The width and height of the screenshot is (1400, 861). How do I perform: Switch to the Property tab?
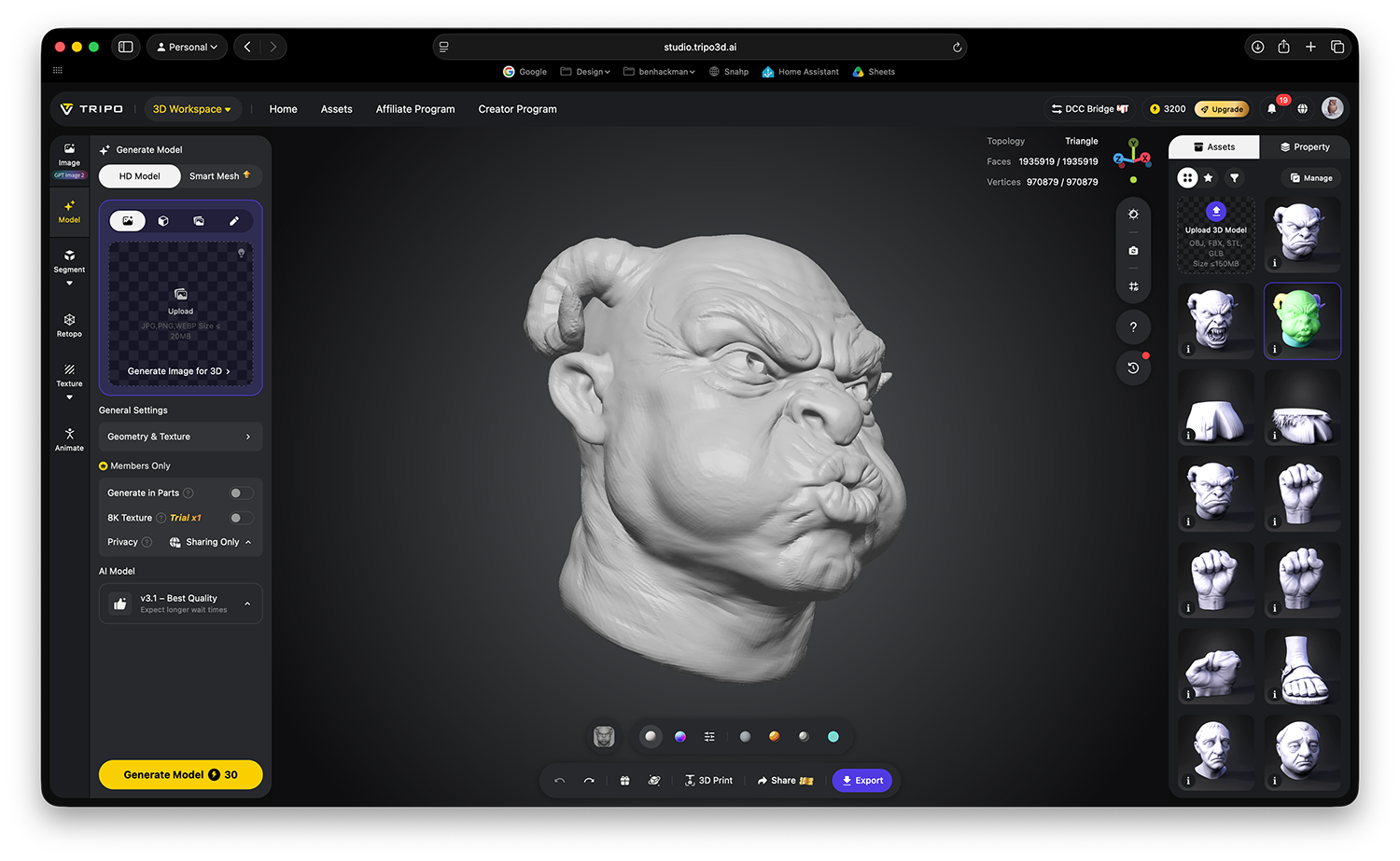[1304, 147]
